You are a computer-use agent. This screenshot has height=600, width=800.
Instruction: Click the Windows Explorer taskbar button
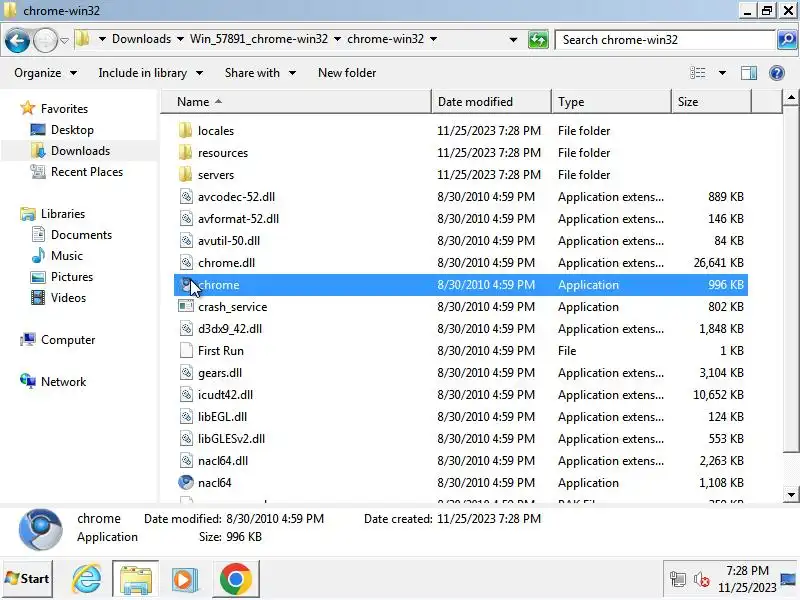coord(136,579)
